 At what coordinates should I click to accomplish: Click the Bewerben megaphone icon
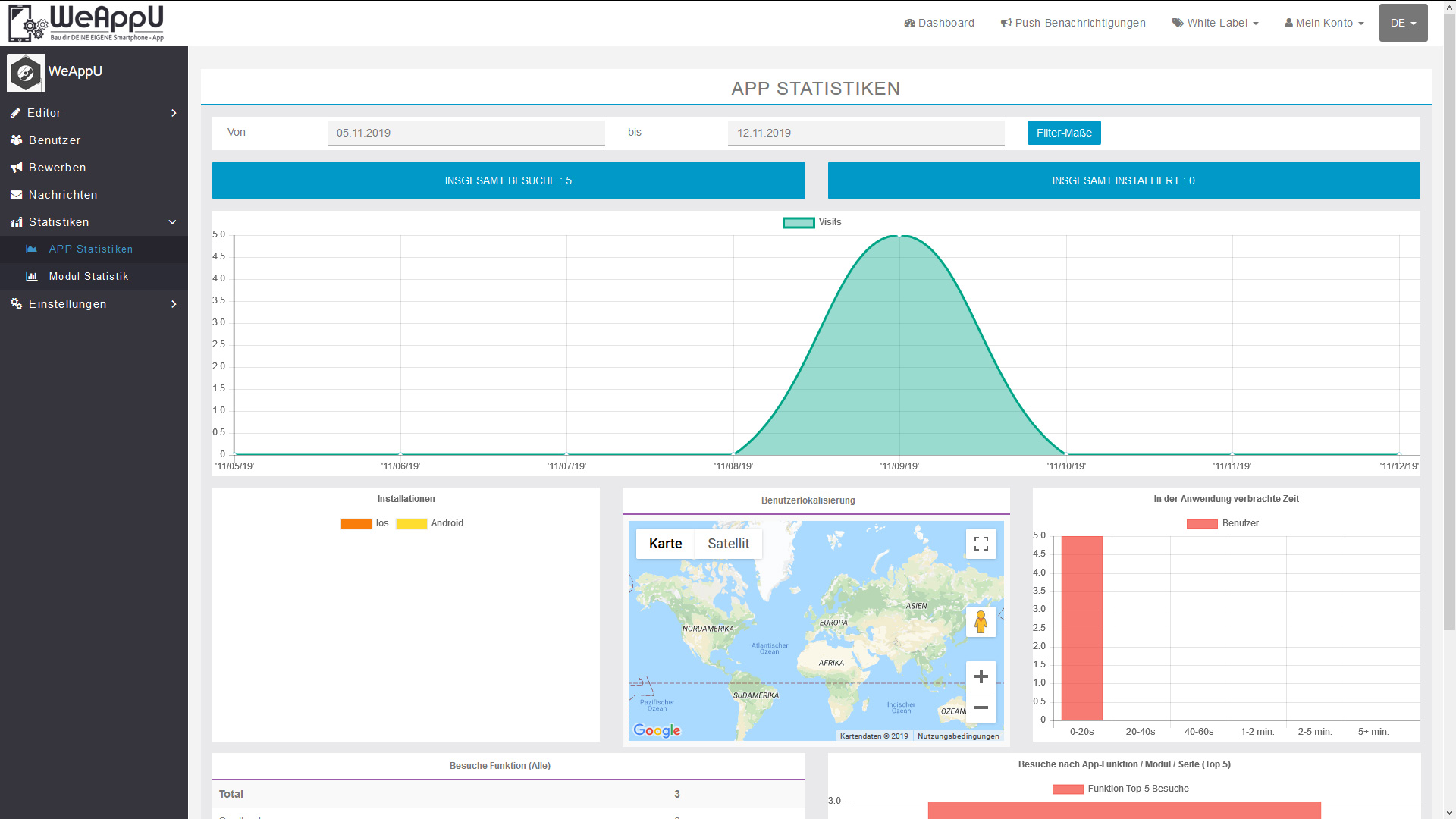tap(16, 168)
